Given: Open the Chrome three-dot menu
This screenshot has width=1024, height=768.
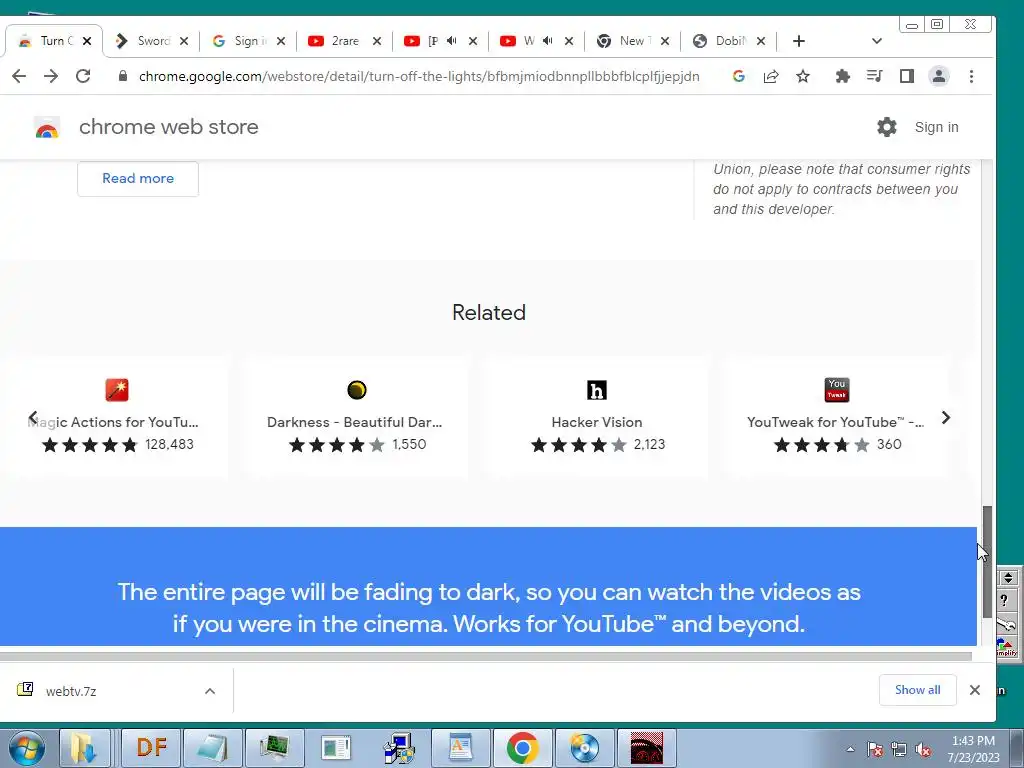Looking at the screenshot, I should click(971, 76).
